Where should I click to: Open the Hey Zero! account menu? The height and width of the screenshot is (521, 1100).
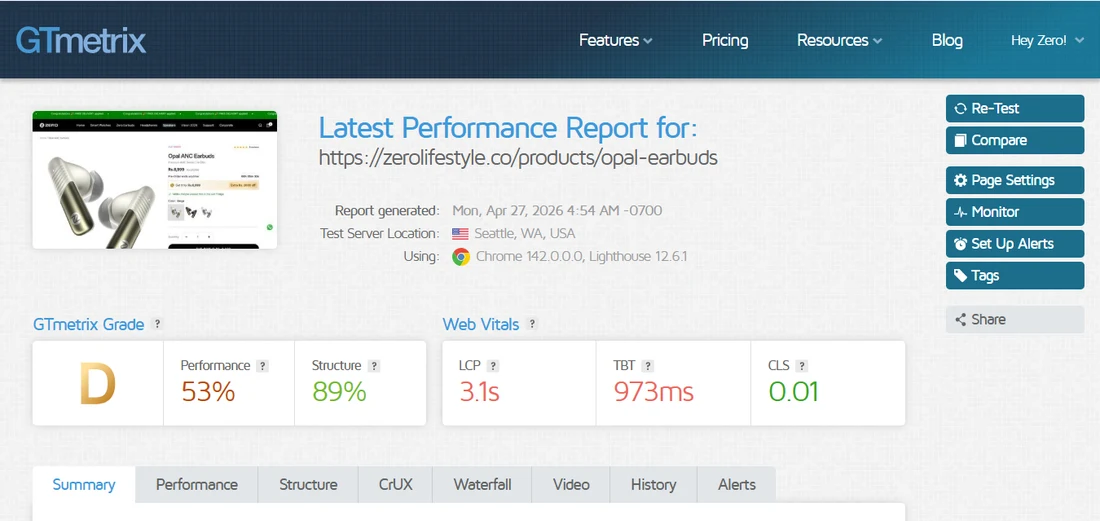coord(1048,41)
